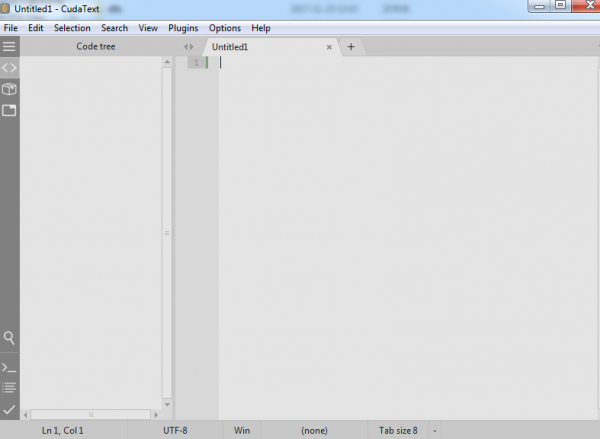
Task: Open the Tabs panel sidebar icon
Action: click(9, 110)
